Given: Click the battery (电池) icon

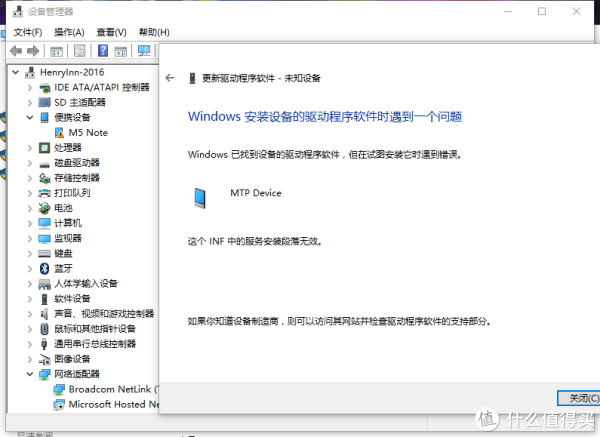Looking at the screenshot, I should (x=44, y=208).
